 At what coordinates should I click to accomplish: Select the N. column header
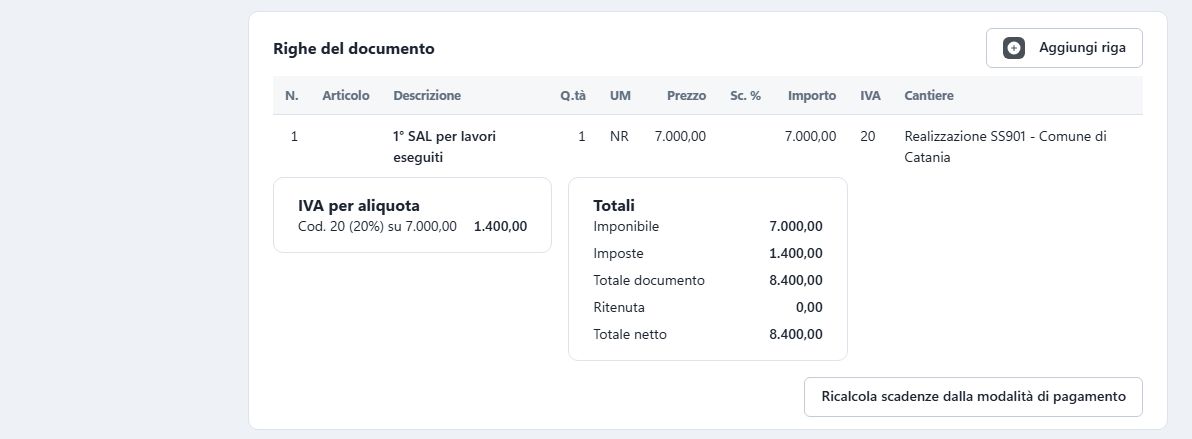(x=292, y=96)
